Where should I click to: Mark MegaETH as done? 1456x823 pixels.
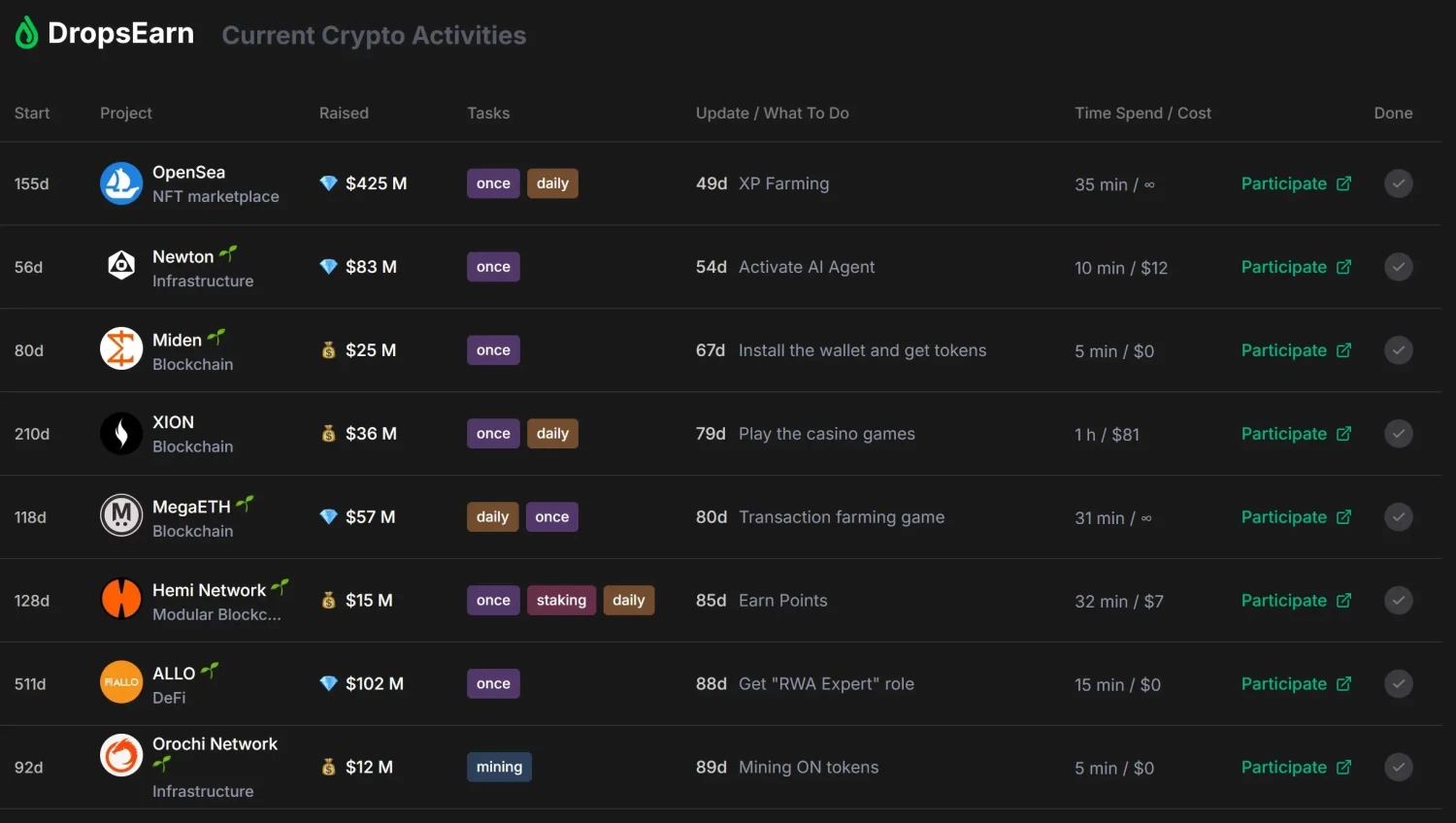pos(1399,517)
